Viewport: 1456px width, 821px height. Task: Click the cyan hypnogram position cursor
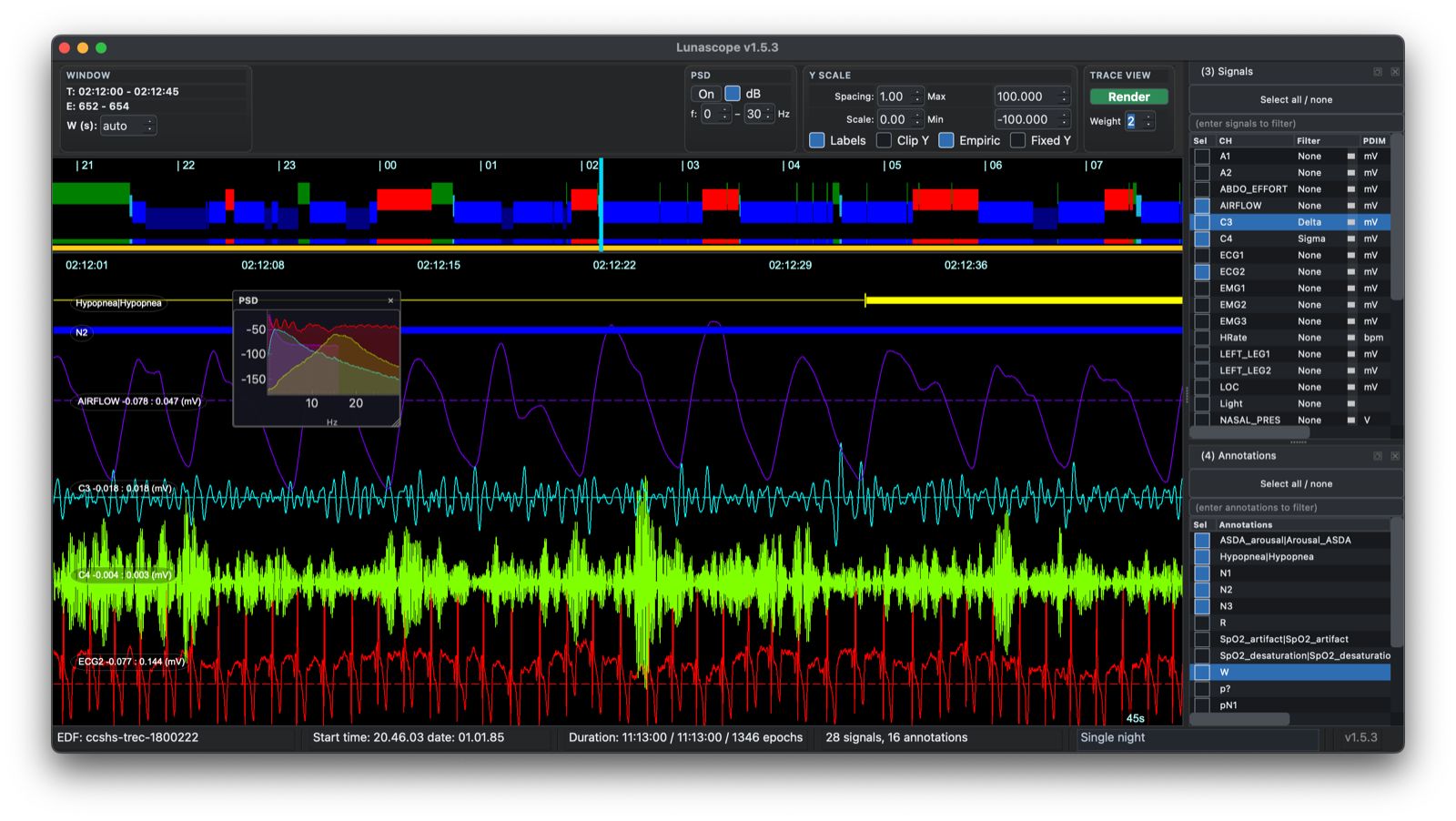pyautogui.click(x=601, y=205)
